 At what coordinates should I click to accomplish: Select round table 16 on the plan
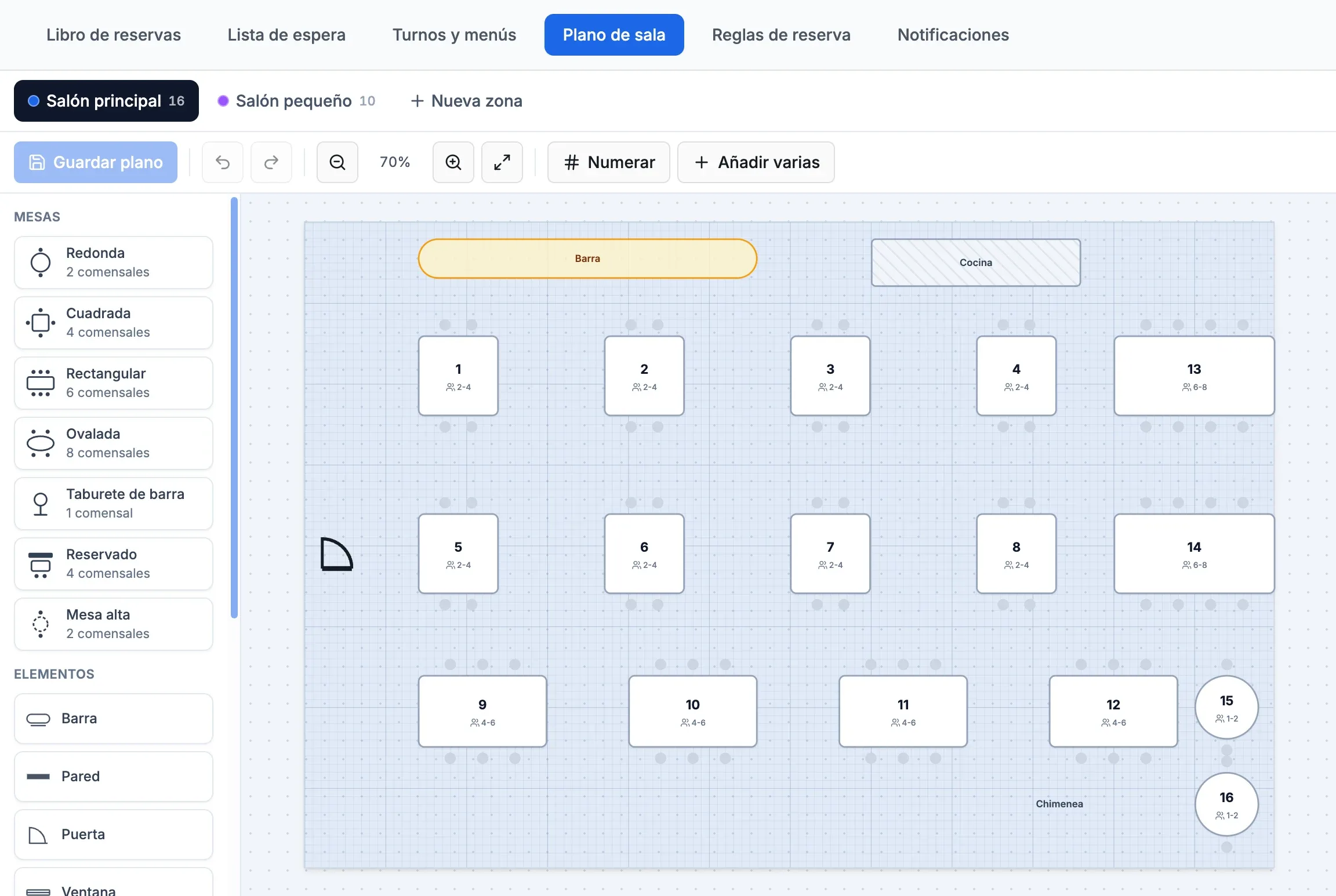[1226, 804]
